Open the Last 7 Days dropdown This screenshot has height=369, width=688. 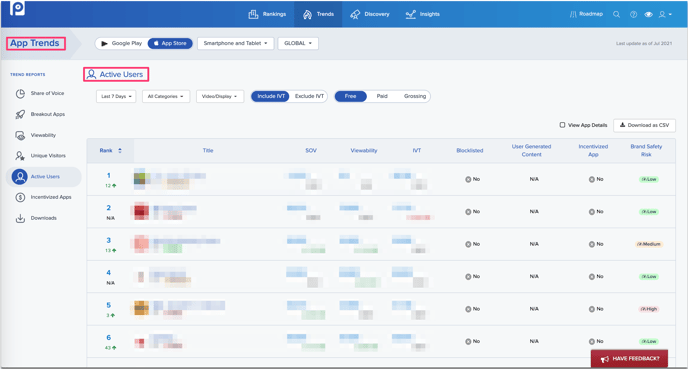pos(116,97)
